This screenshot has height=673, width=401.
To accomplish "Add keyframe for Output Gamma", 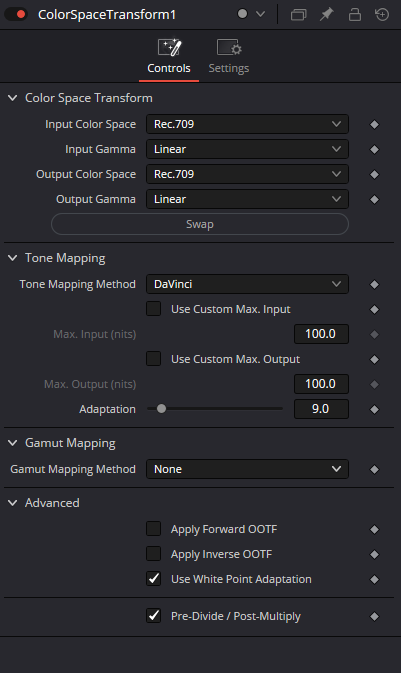I will [x=374, y=199].
